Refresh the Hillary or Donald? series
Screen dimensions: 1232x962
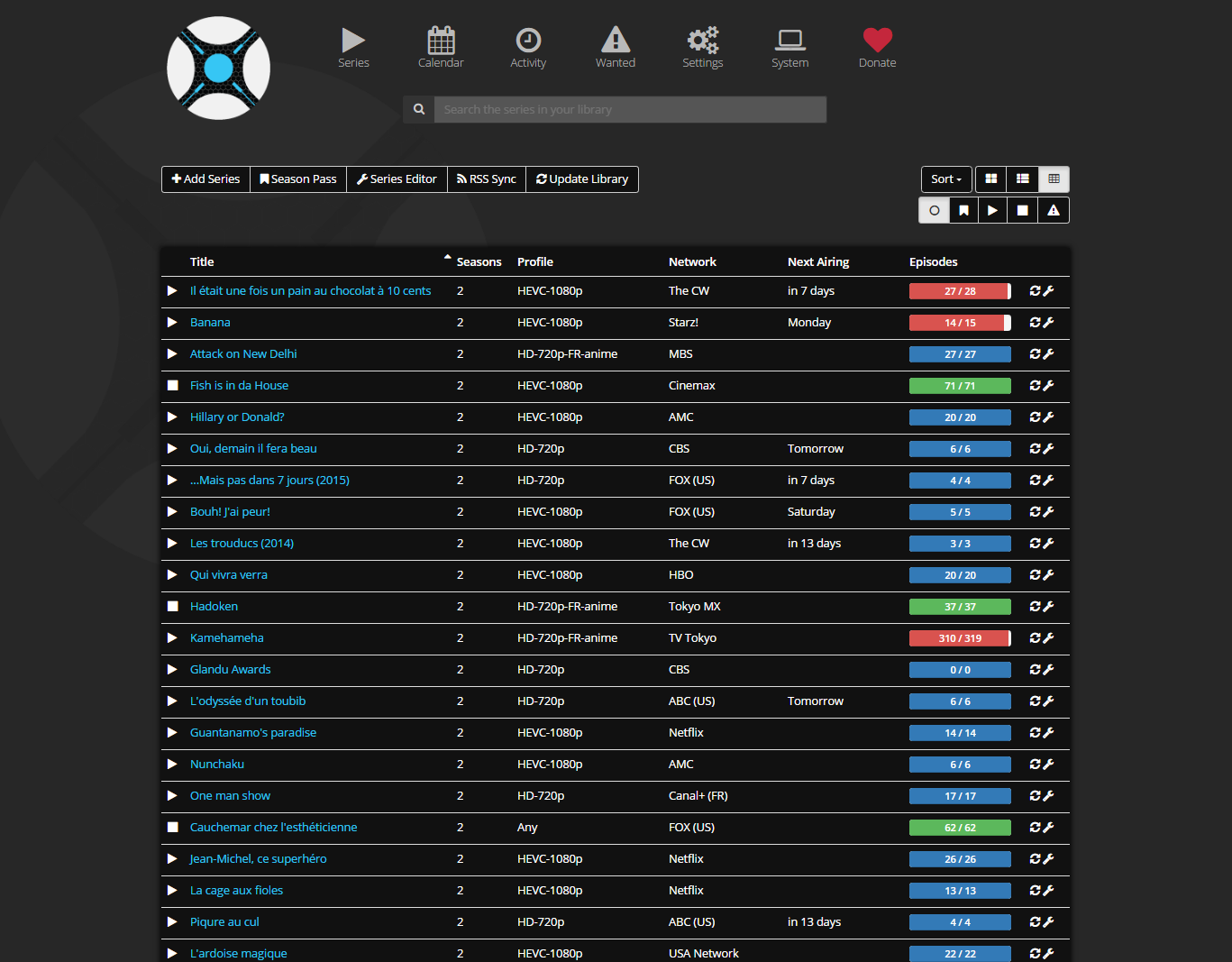pos(1035,417)
